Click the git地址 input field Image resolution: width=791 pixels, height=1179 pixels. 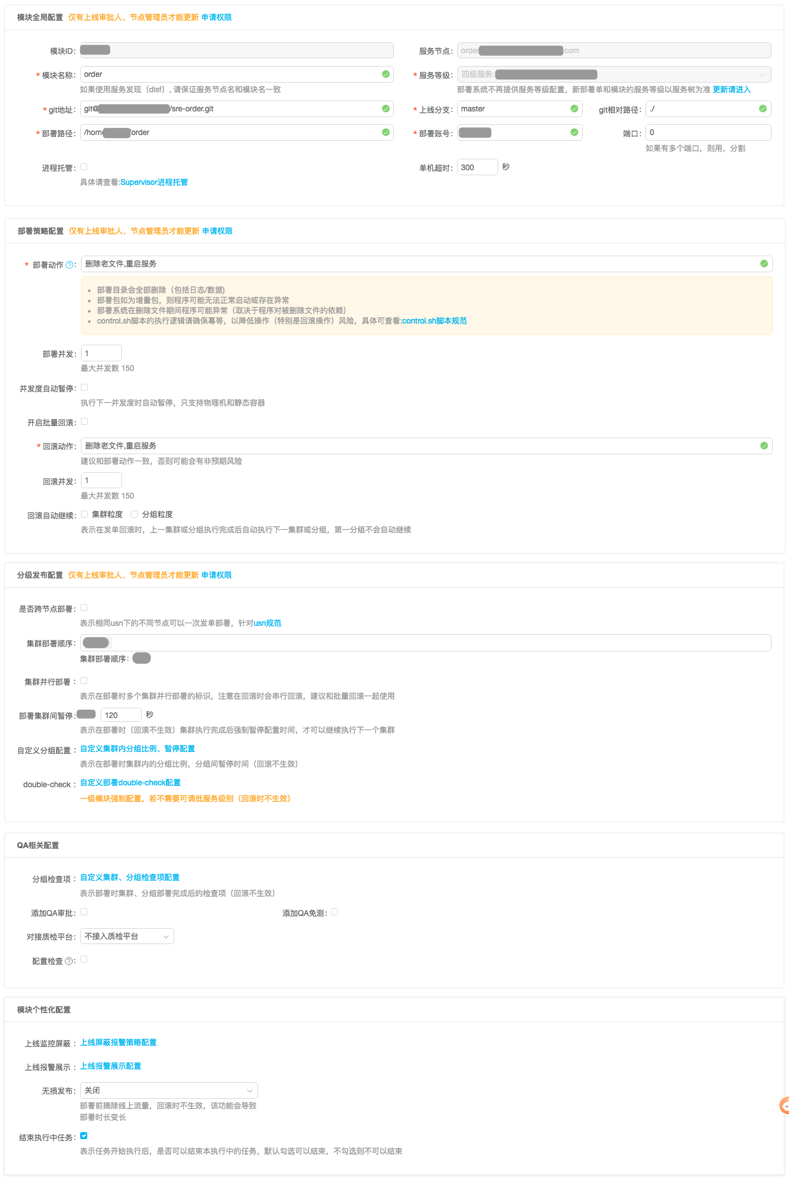click(237, 109)
